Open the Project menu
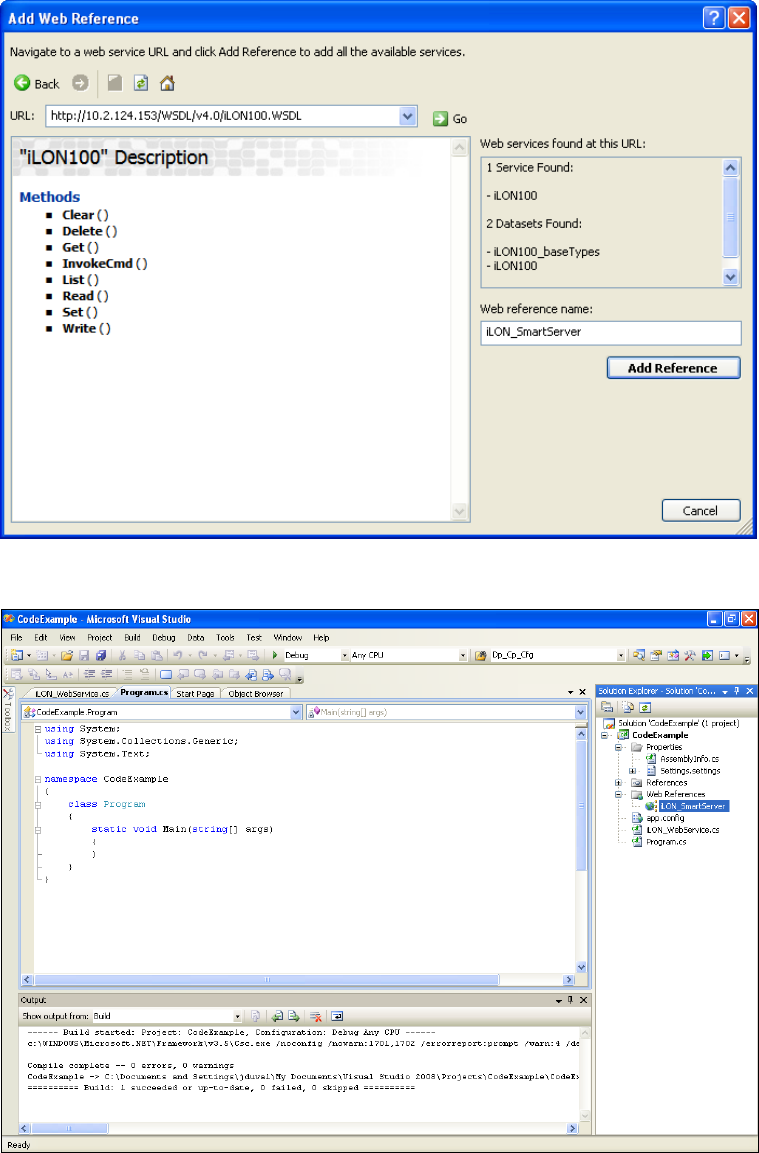 click(99, 637)
